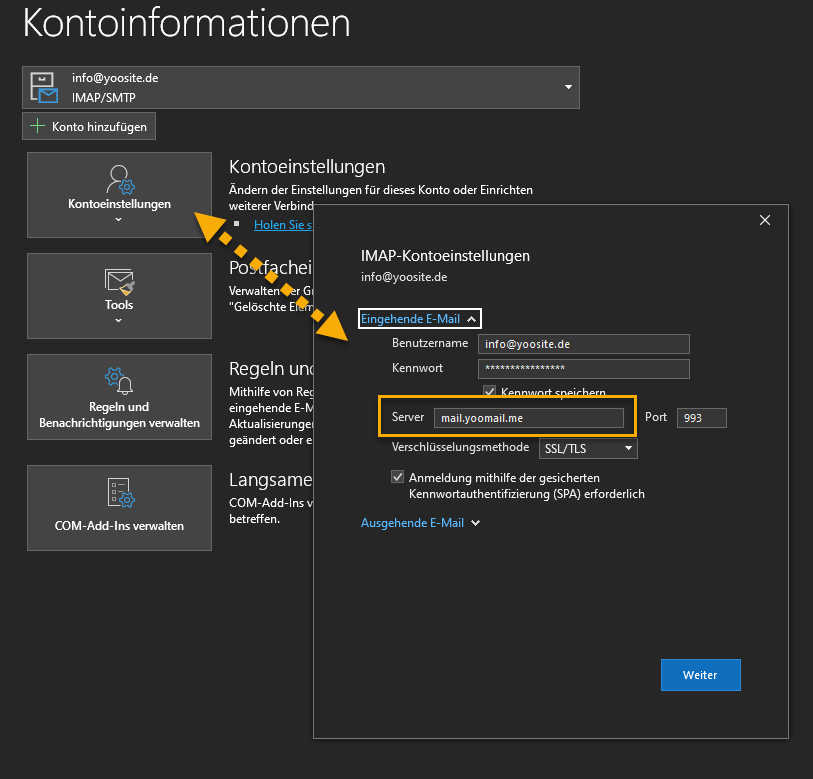Close the IMAP-Kontoeinstellungen dialog with X
813x779 pixels.
[x=765, y=220]
